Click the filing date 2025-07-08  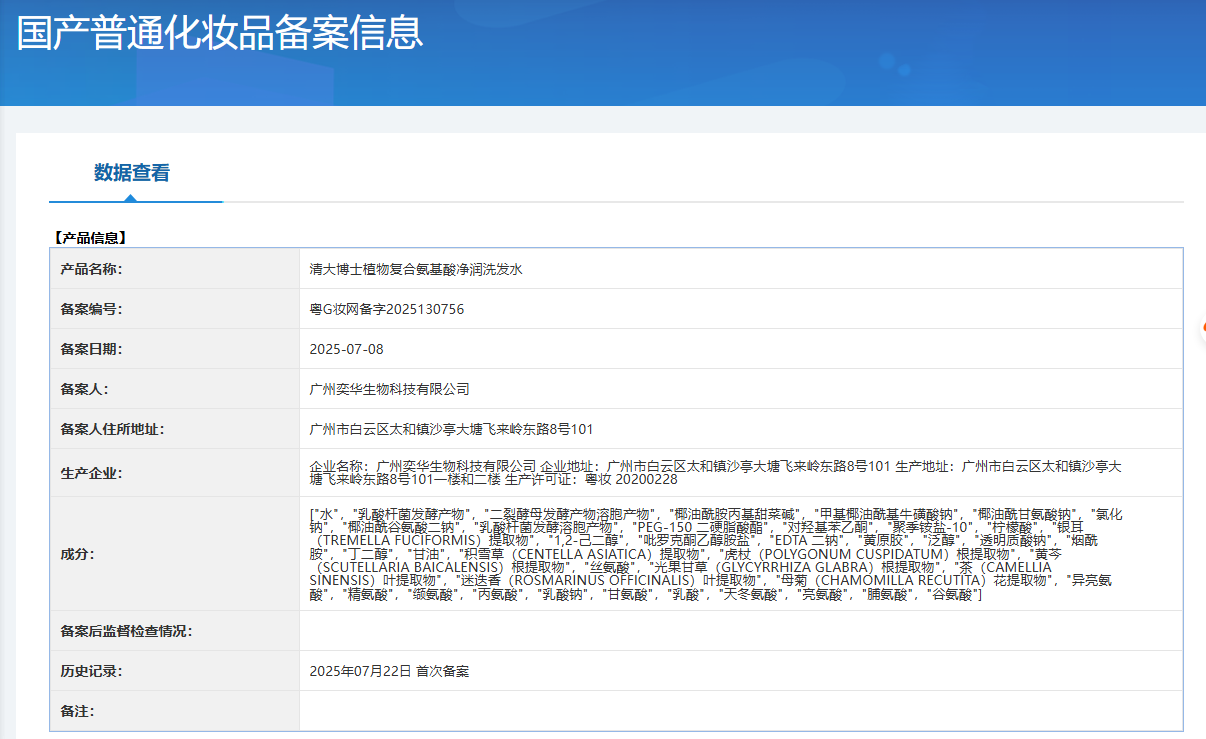346,349
